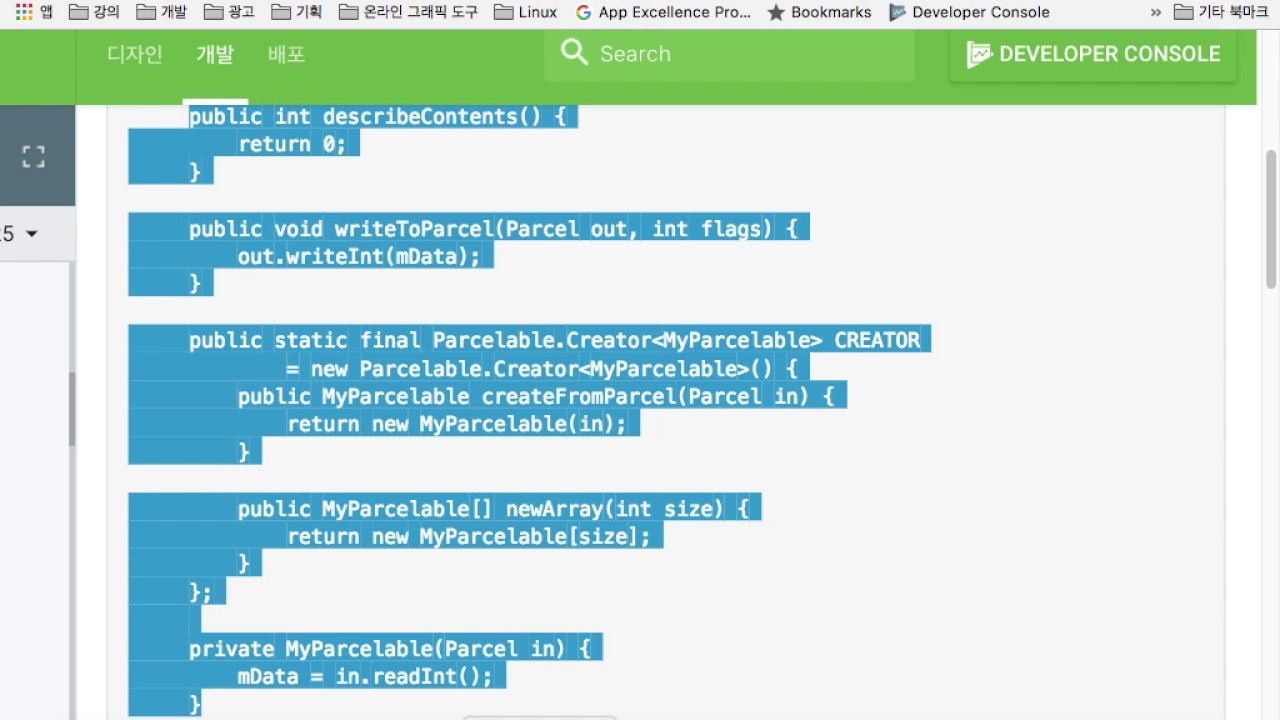Click 'private MyParcelable(Parcel in)' line
This screenshot has width=1280, height=720.
pos(389,649)
